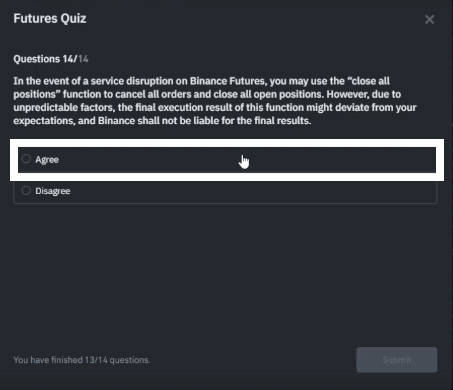
Task: Click the greyed total "14" in question counter
Action: pos(83,59)
